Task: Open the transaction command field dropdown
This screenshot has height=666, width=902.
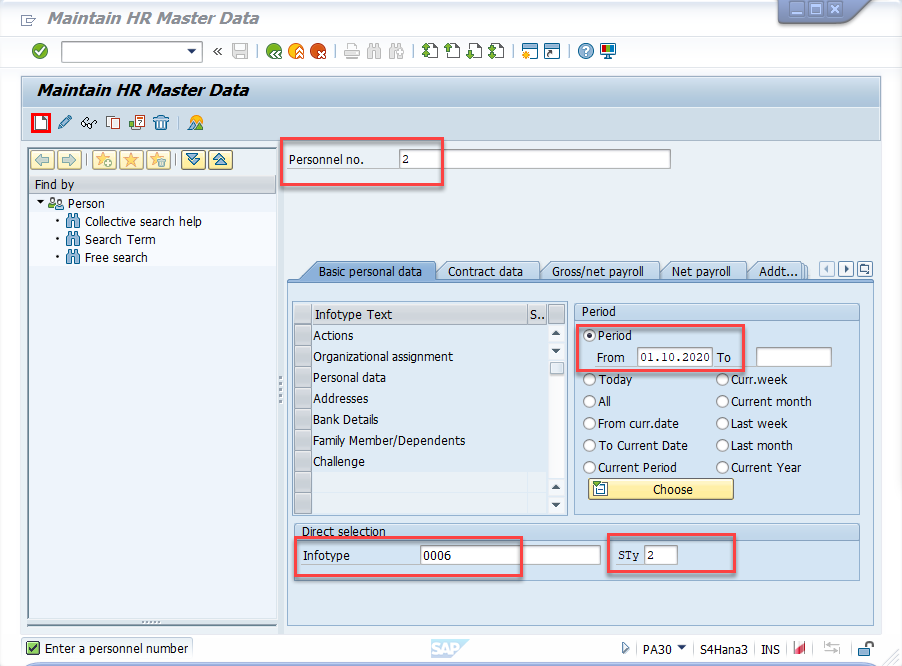Action: tap(192, 51)
